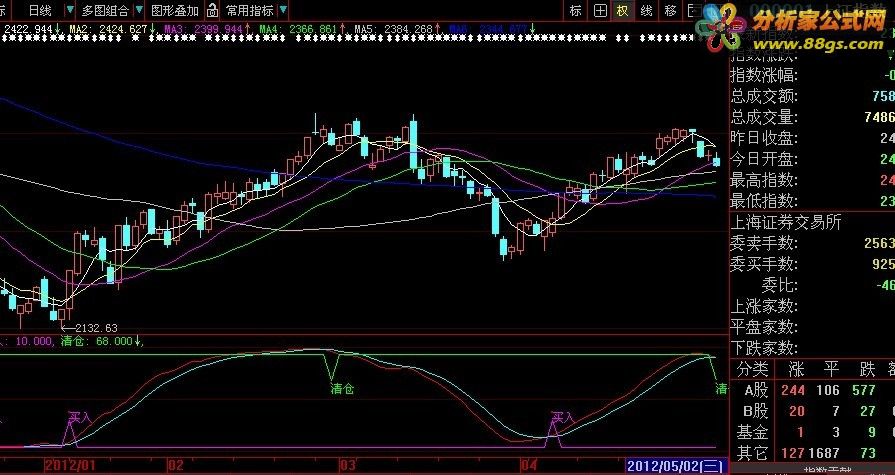The width and height of the screenshot is (895, 475).
Task: Open the dropdown arrow next to 多图组合
Action: tap(139, 10)
